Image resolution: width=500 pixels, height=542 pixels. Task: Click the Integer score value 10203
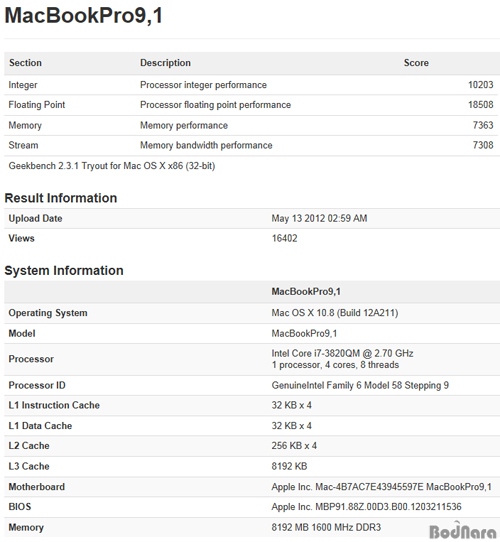481,85
